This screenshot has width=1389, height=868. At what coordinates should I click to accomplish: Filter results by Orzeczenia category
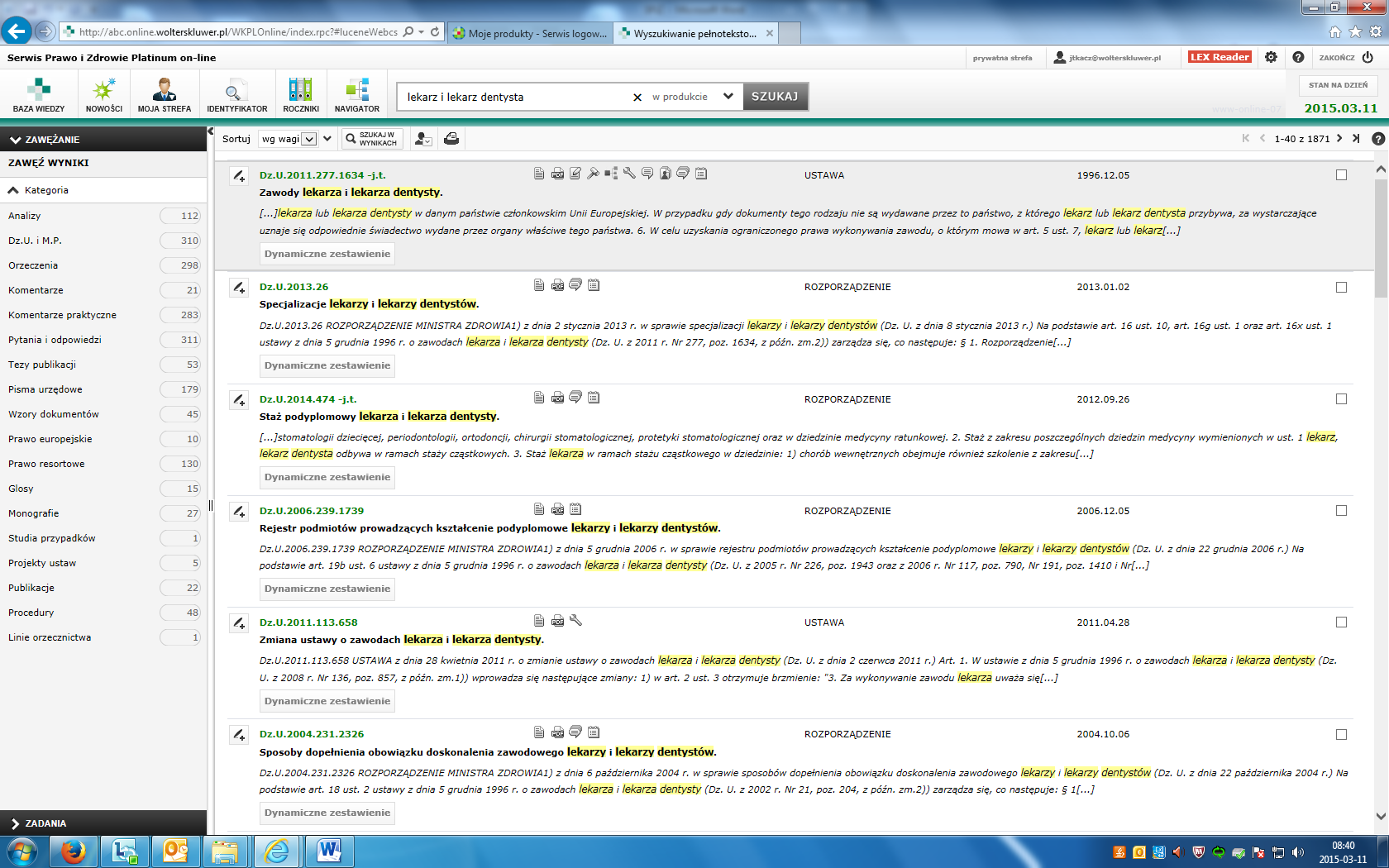coord(103,265)
